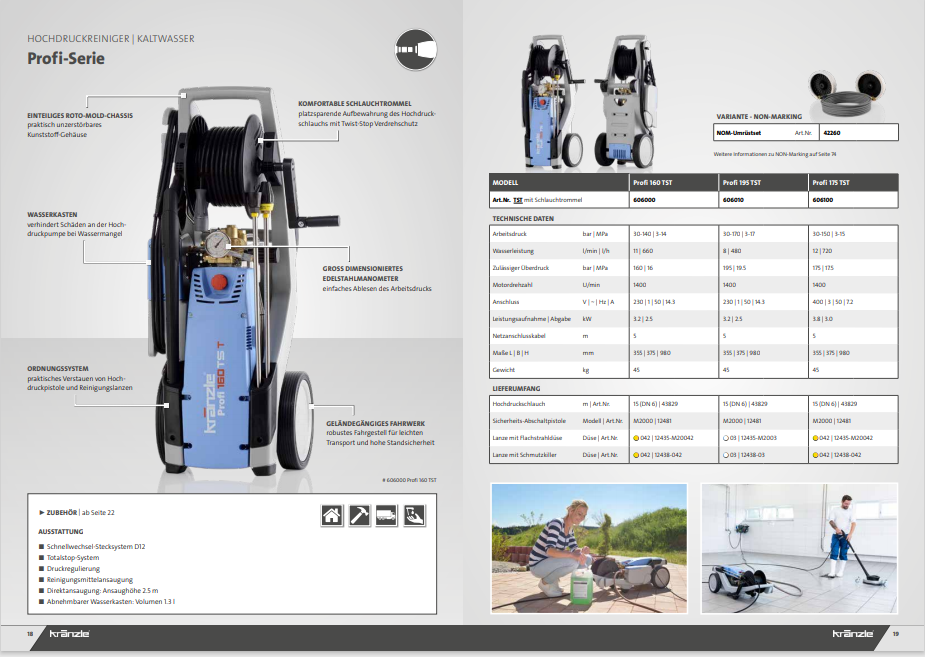Click yellow nozzle dot in Profi 160 TST Flachstrahldüse cell
Viewport: 925px width, 657px height.
tap(637, 438)
